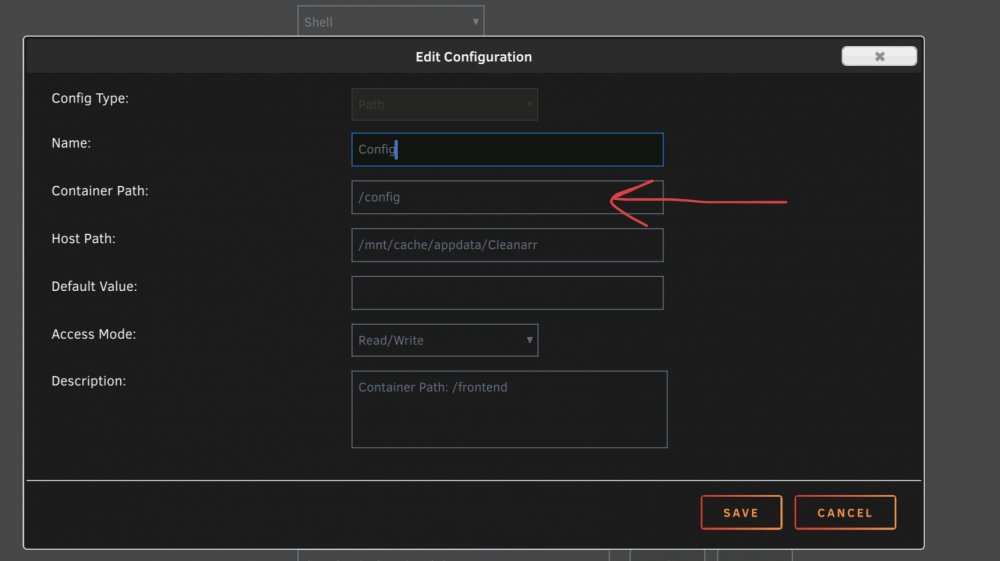Close the Edit Configuration dialog with X
Screen dimensions: 1000x561
pyautogui.click(x=879, y=56)
